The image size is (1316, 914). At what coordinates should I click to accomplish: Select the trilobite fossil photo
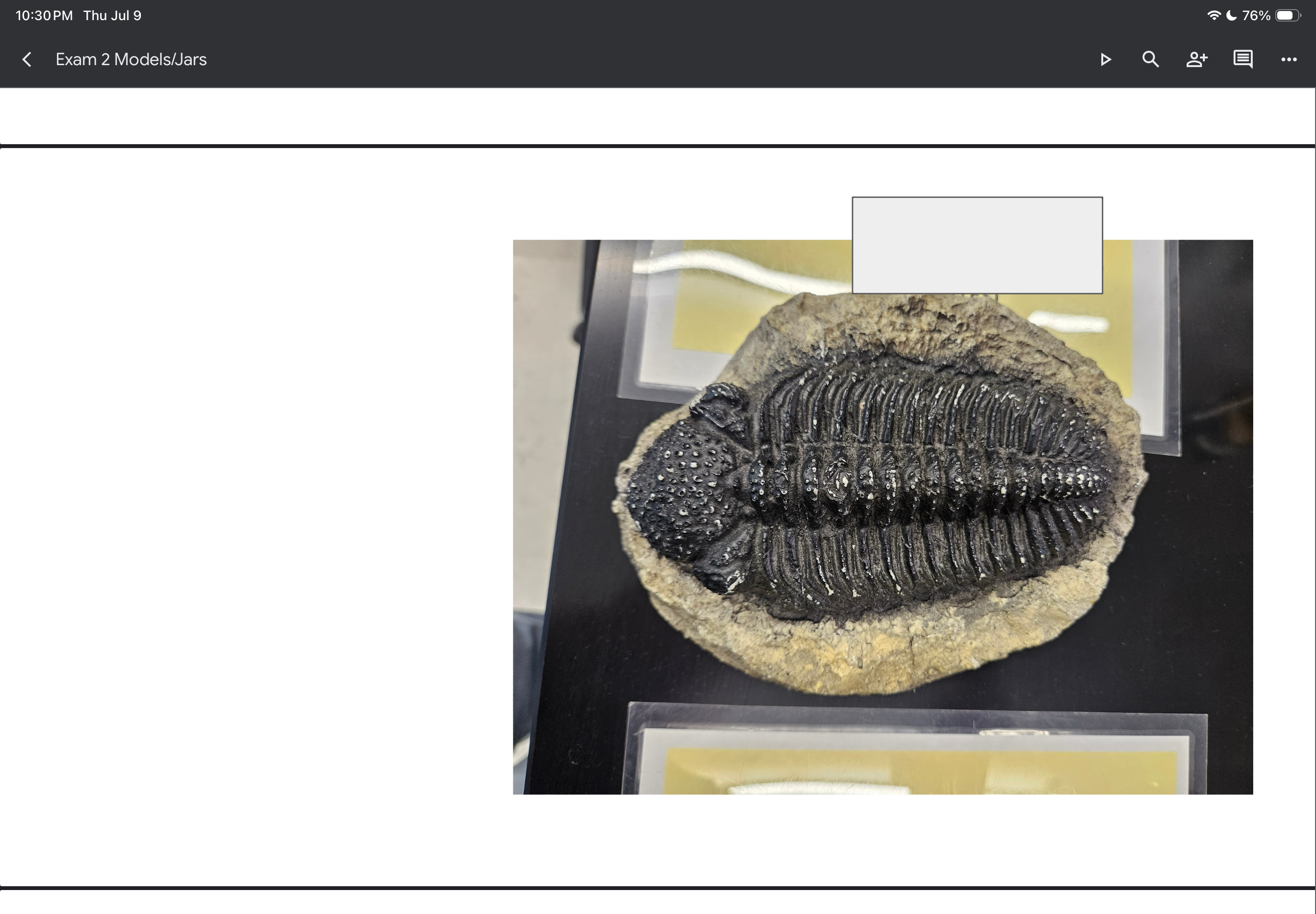point(882,516)
